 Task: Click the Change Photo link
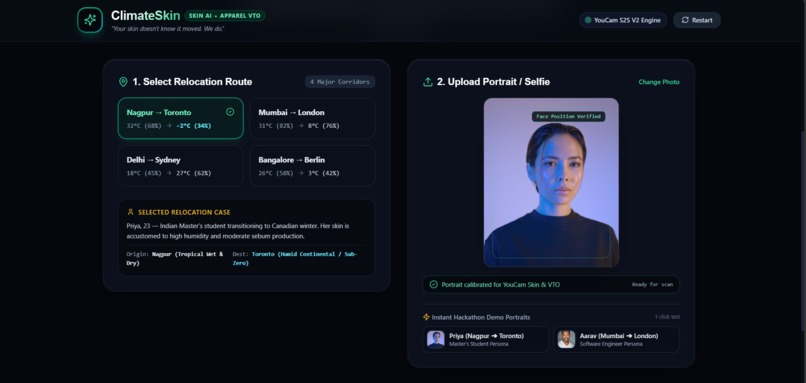click(x=659, y=82)
